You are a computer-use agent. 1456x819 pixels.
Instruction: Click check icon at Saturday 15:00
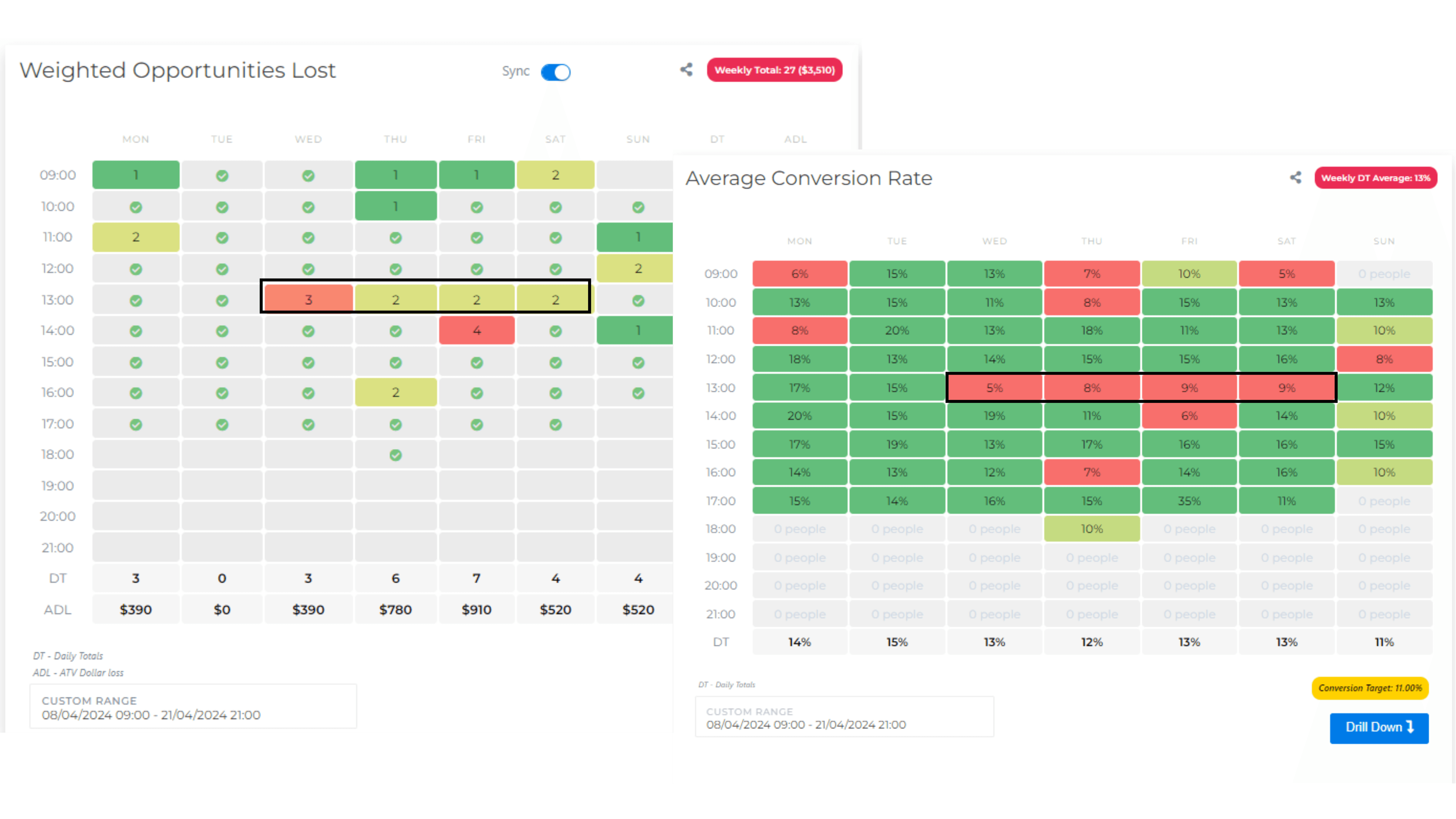tap(556, 362)
